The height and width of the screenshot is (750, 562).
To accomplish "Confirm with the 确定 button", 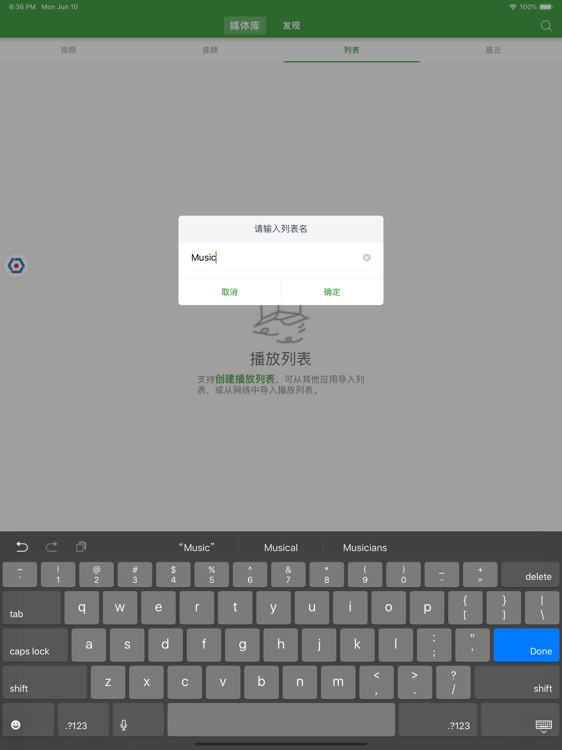I will pyautogui.click(x=332, y=292).
